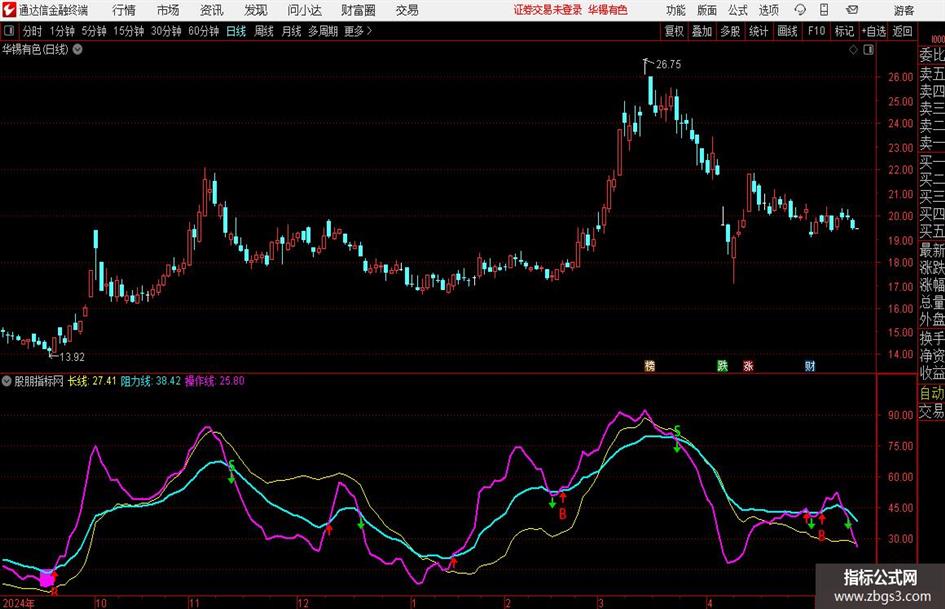Viewport: 945px width, 609px height.
Task: Click the 叠加 overlay button
Action: click(x=702, y=31)
